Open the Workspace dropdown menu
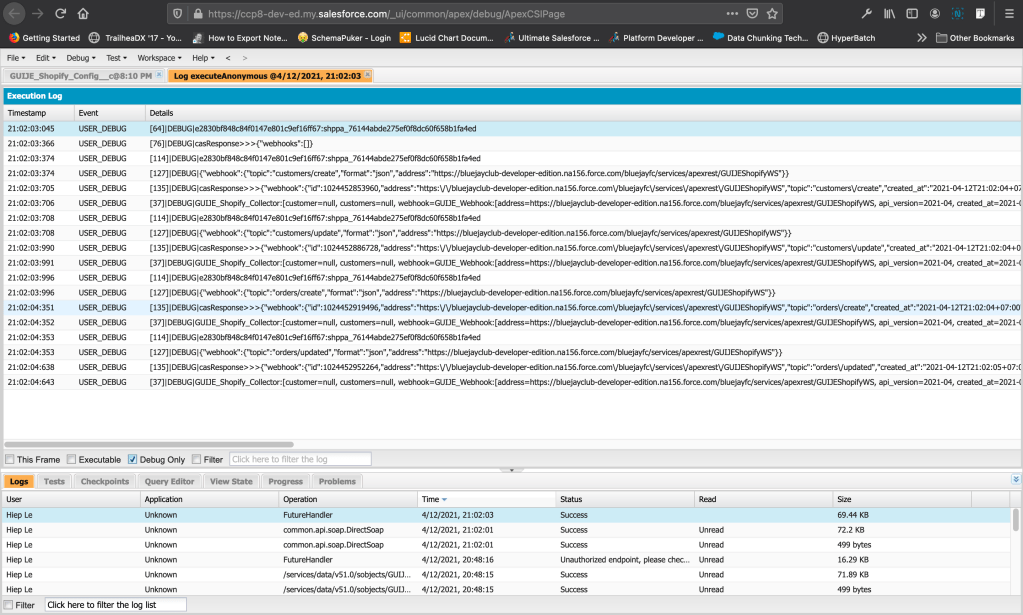This screenshot has width=1023, height=615. (159, 58)
